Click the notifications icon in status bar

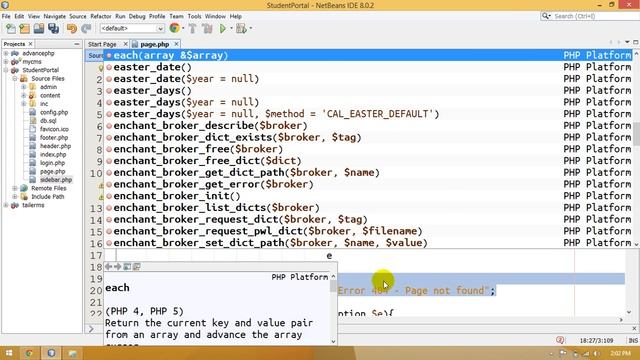[560, 340]
